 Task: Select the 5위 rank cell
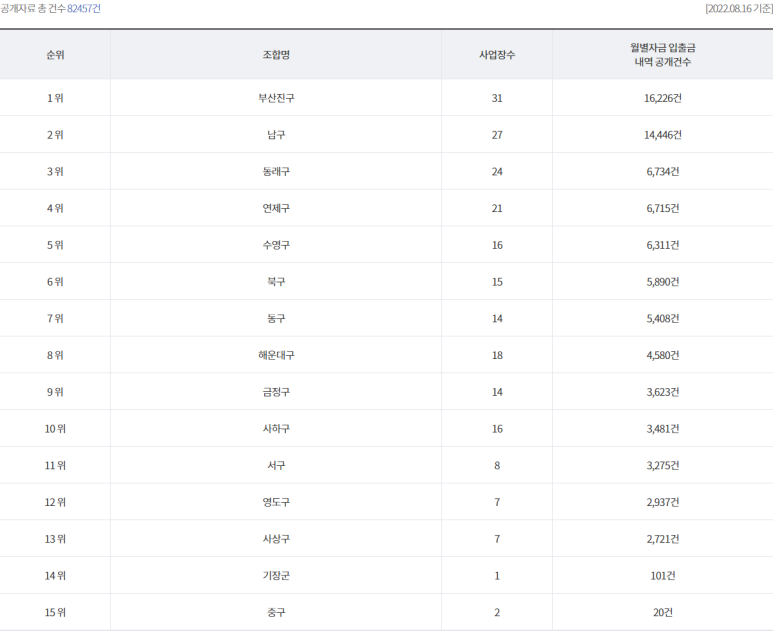[55, 245]
